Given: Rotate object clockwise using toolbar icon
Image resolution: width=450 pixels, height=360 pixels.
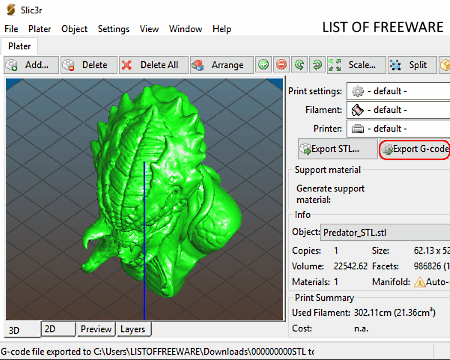Looking at the screenshot, I should point(317,65).
